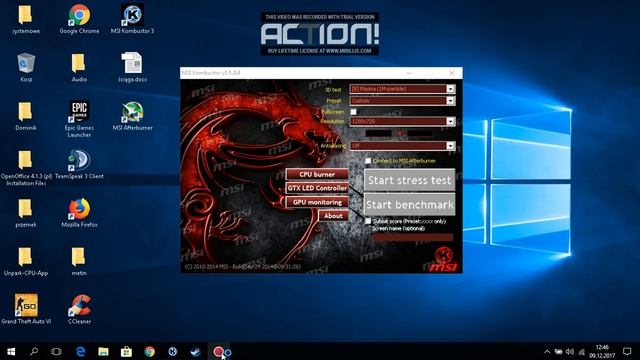Open the Audio folder on desktop
640x360 pixels.
pos(79,67)
